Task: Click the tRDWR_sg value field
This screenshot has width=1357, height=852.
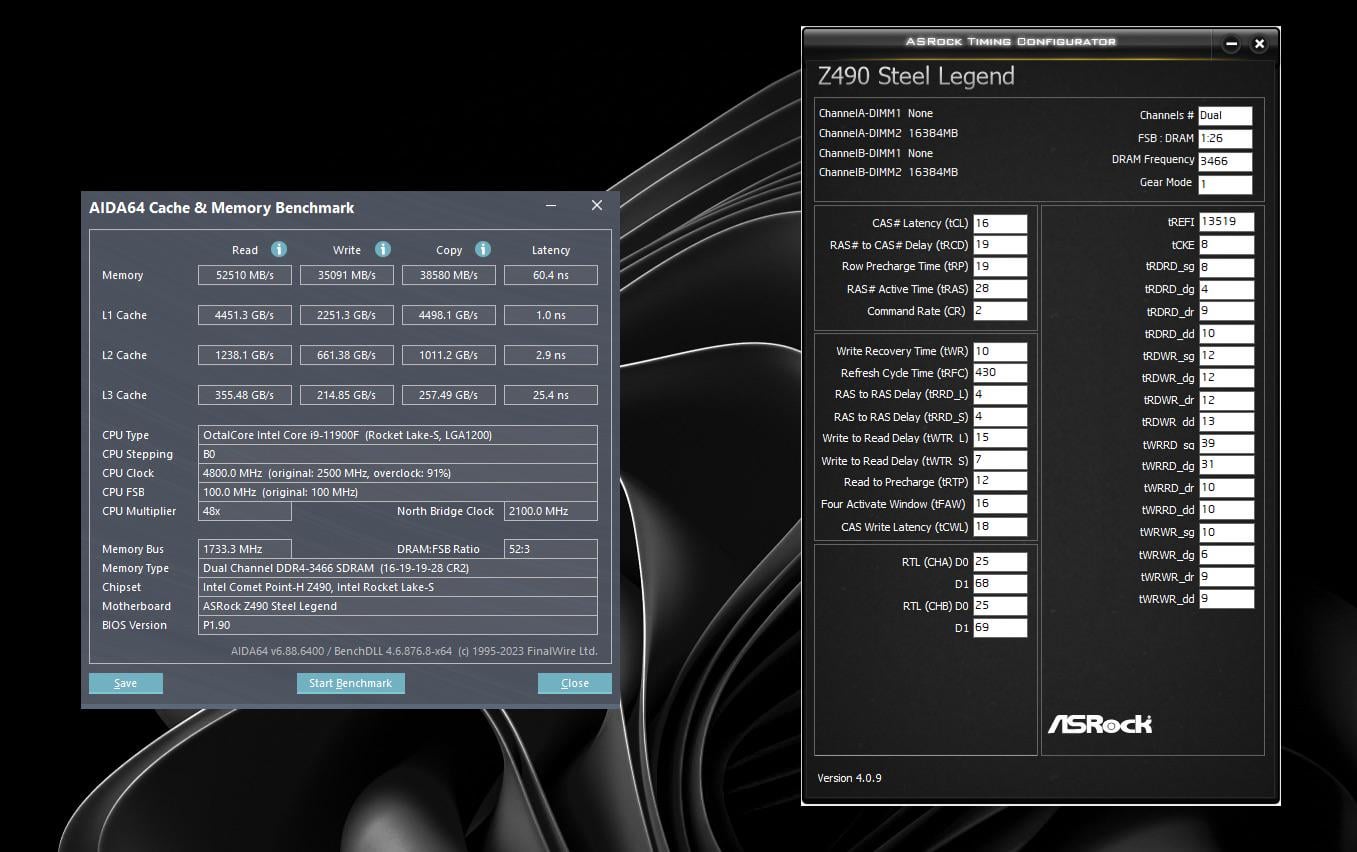Action: click(1226, 356)
